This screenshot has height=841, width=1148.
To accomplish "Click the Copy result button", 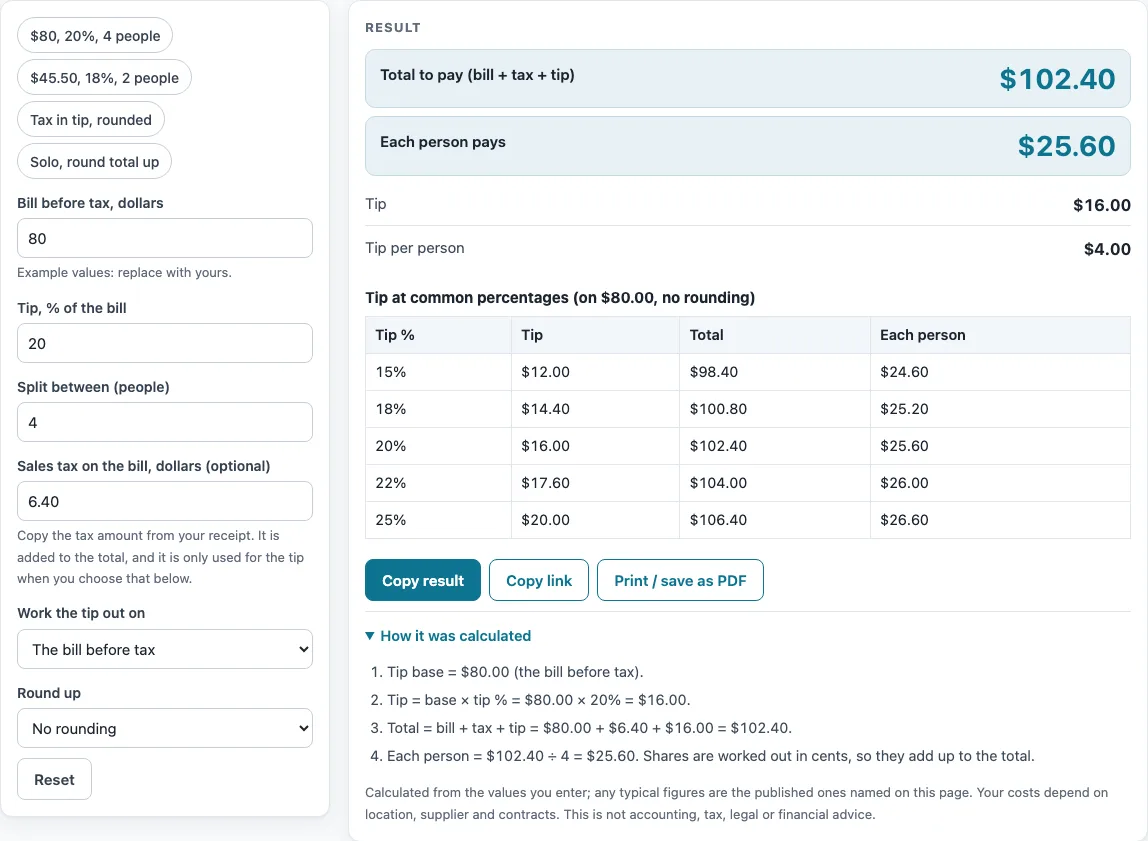I will pos(422,580).
